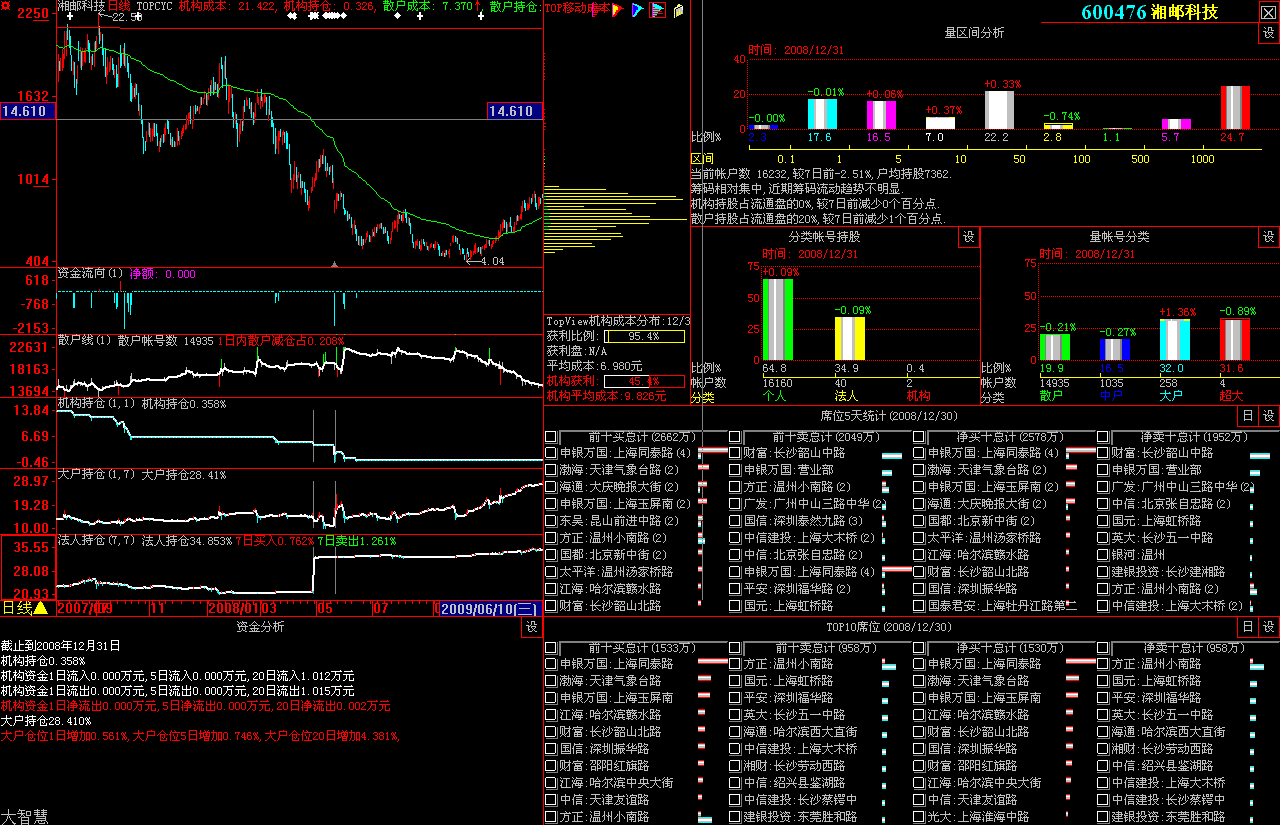Viewport: 1280px width, 825px height.
Task: Click the tag-shaped chart icon in toolbar
Action: 679,10
